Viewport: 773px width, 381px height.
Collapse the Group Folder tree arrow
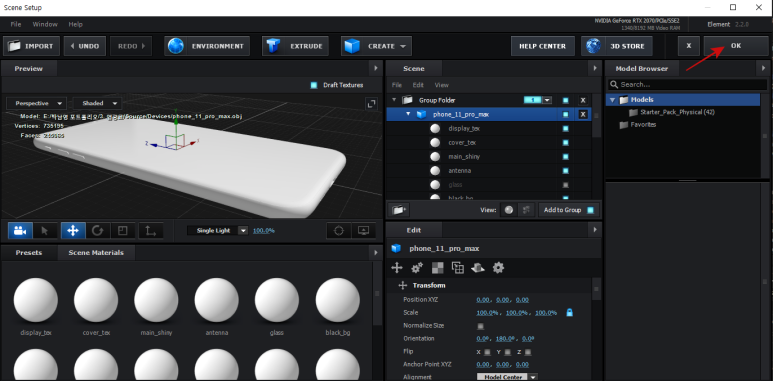pos(394,100)
